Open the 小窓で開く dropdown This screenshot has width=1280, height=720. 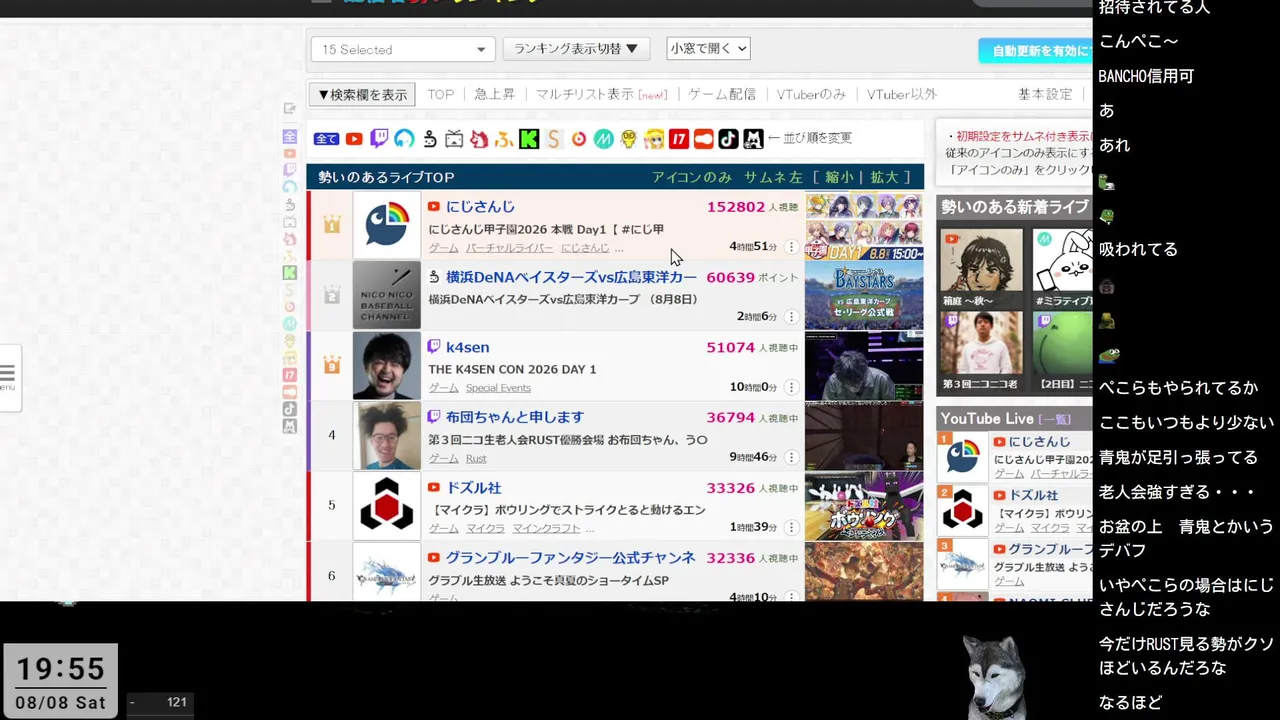coord(708,48)
